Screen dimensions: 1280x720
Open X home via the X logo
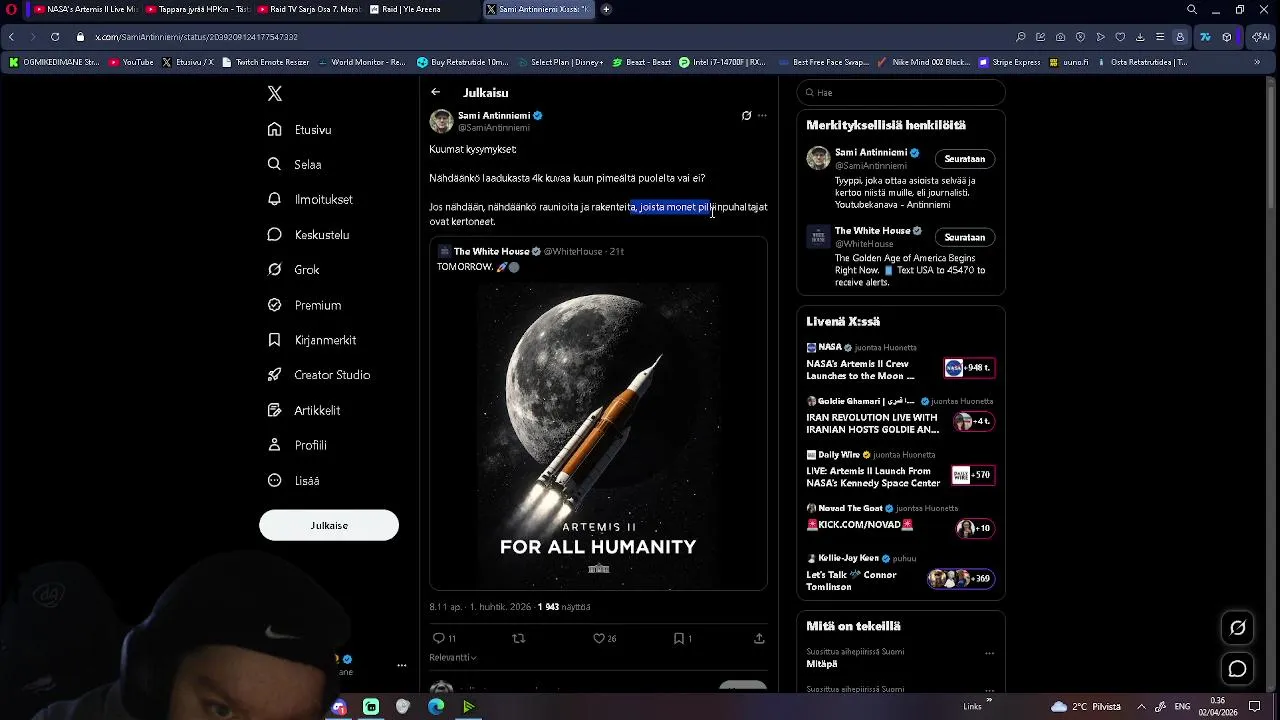pyautogui.click(x=275, y=94)
